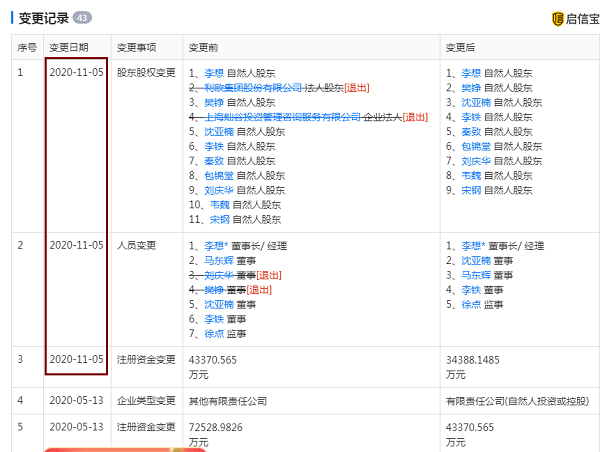Click [退出] tag after 利欧集团股份有限公司 法人股东
Viewport: 600px width, 452px height.
click(x=357, y=88)
